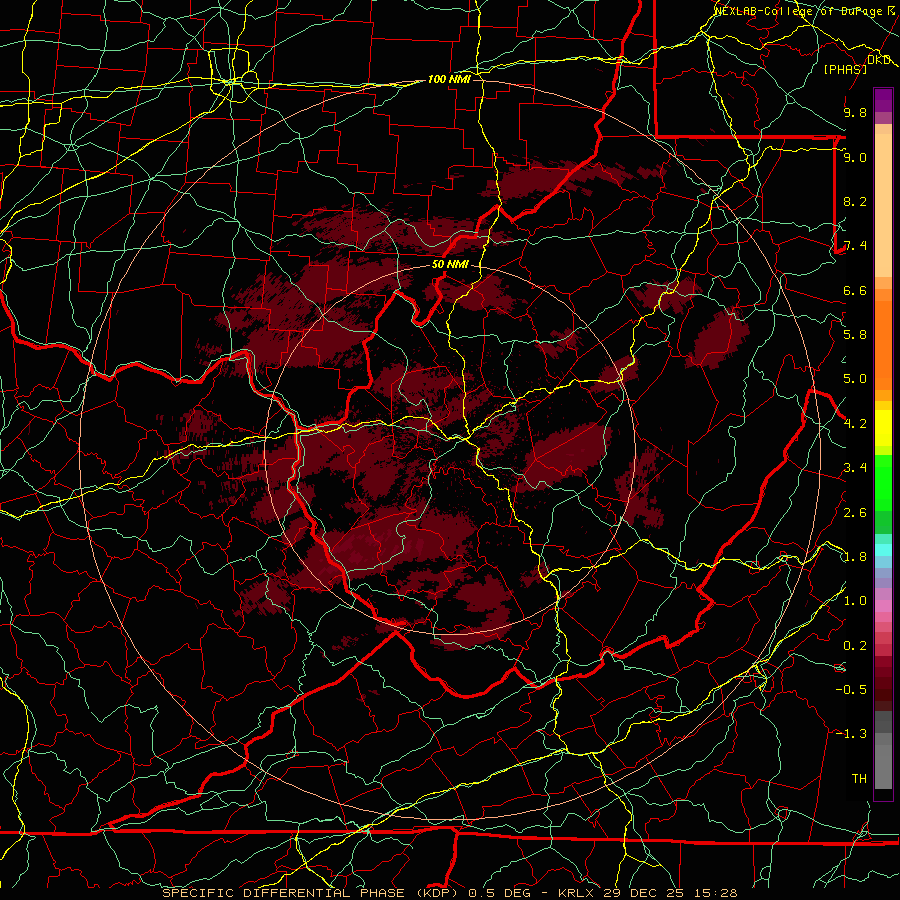This screenshot has width=900, height=900.
Task: Pick the purple swatch at legend top
Action: (x=883, y=100)
